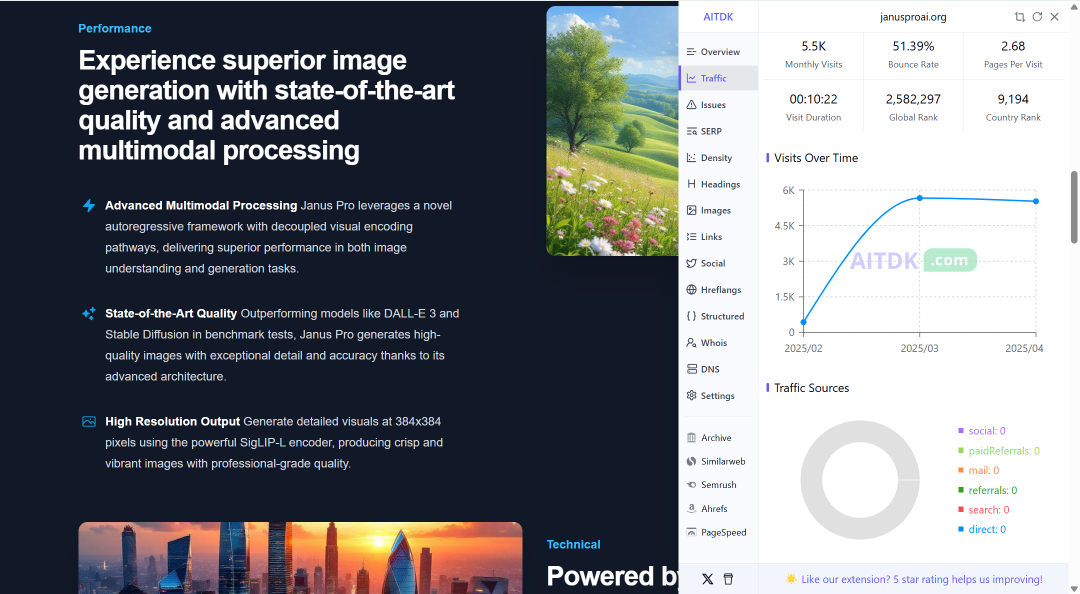Click the Structured braces icon

(692, 316)
